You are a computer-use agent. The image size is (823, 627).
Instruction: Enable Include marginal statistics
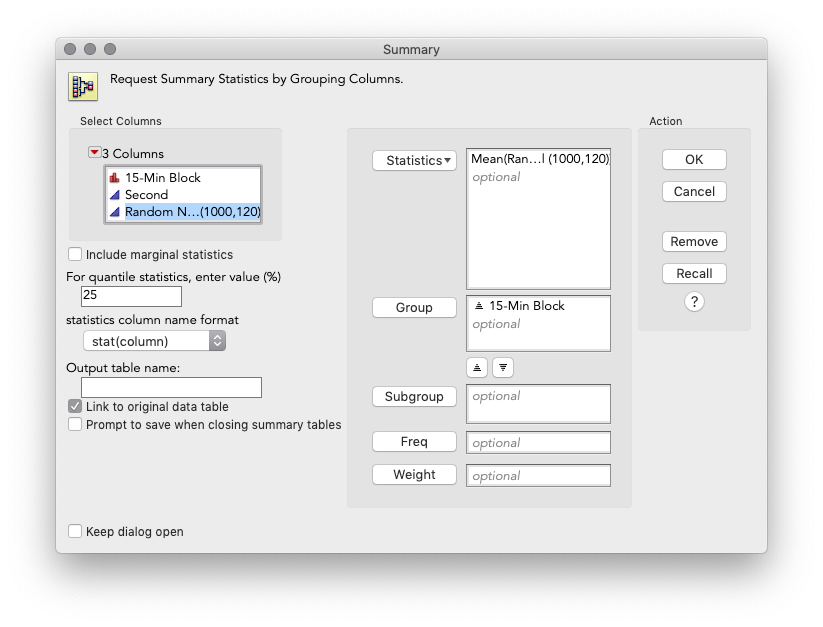coord(75,254)
